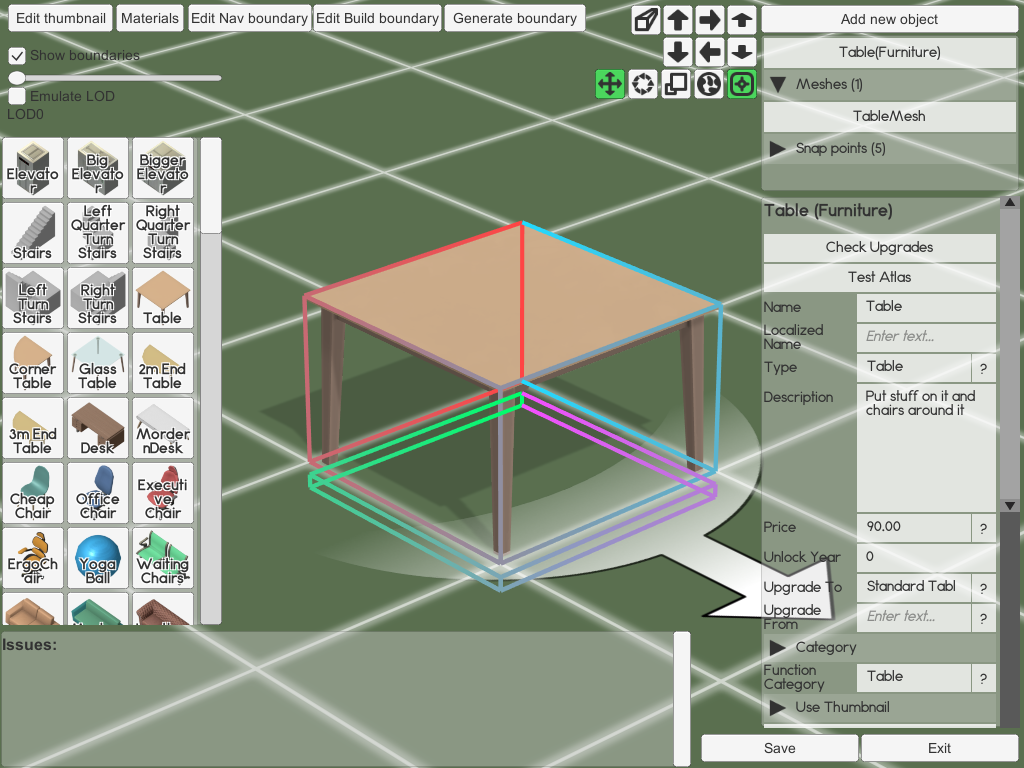Screen dimensions: 1024x768
Task: Expand the Category section
Action: click(x=777, y=648)
